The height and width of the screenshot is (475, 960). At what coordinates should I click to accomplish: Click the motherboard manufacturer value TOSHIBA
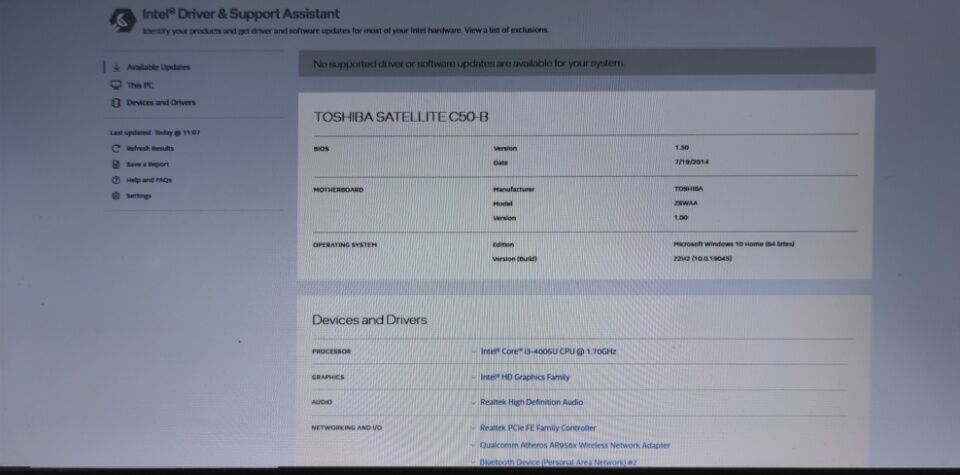[689, 190]
